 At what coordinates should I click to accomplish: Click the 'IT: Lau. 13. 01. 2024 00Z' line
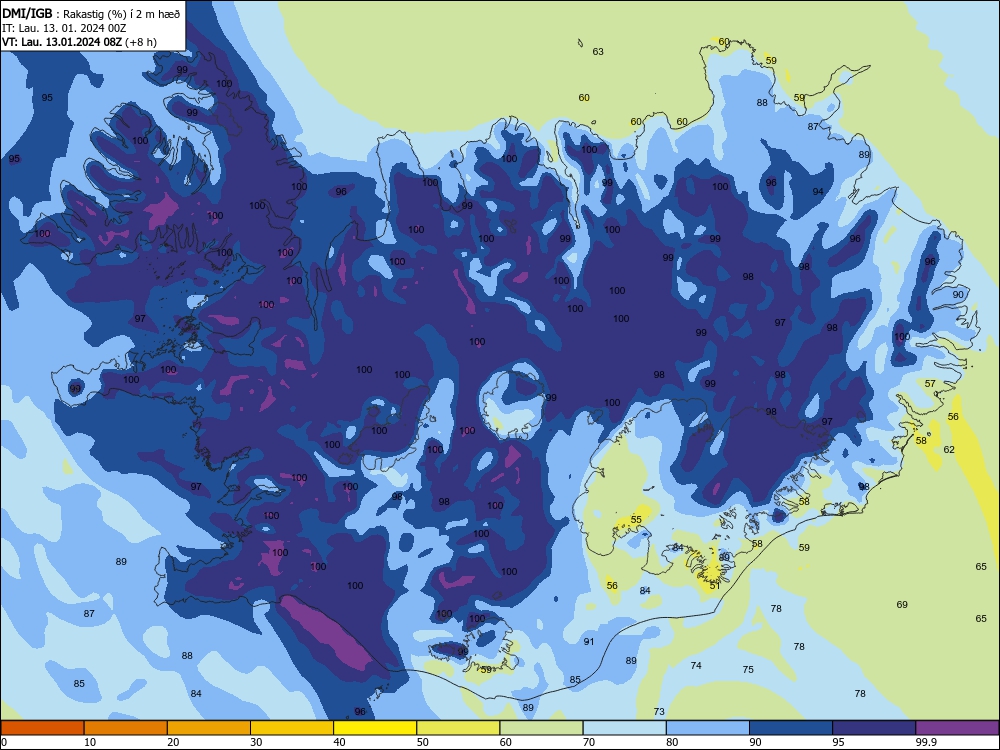click(64, 28)
